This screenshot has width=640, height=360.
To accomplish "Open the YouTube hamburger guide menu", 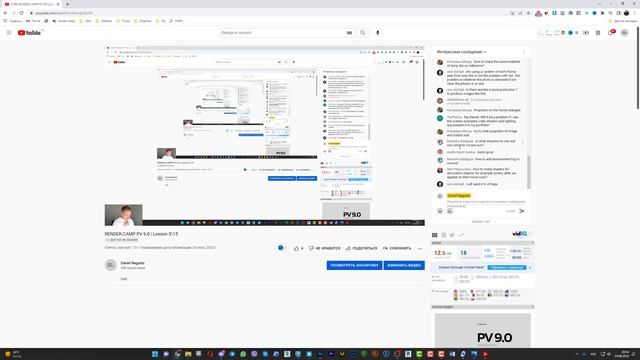I will pos(9,33).
